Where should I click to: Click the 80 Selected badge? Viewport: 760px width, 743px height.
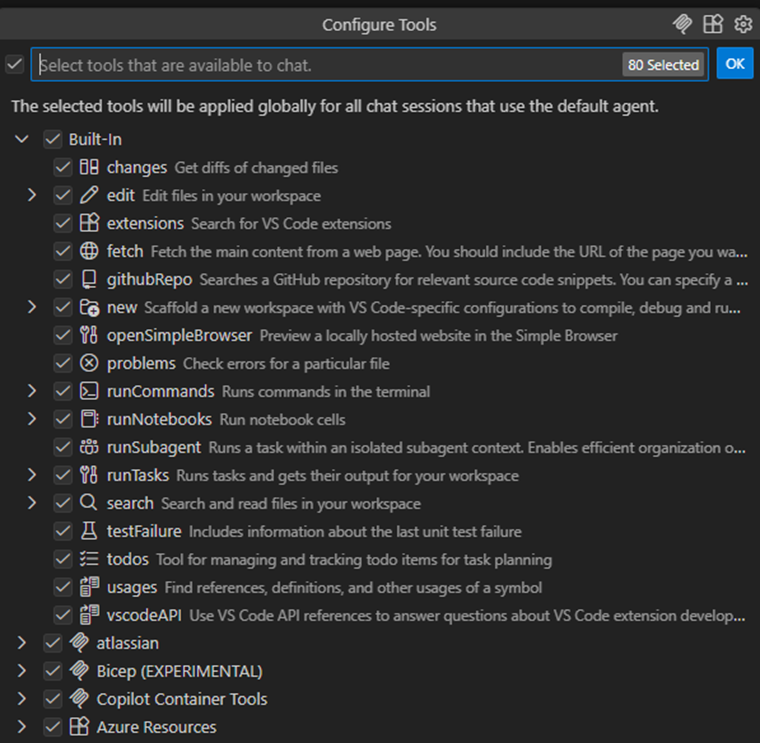click(x=663, y=64)
